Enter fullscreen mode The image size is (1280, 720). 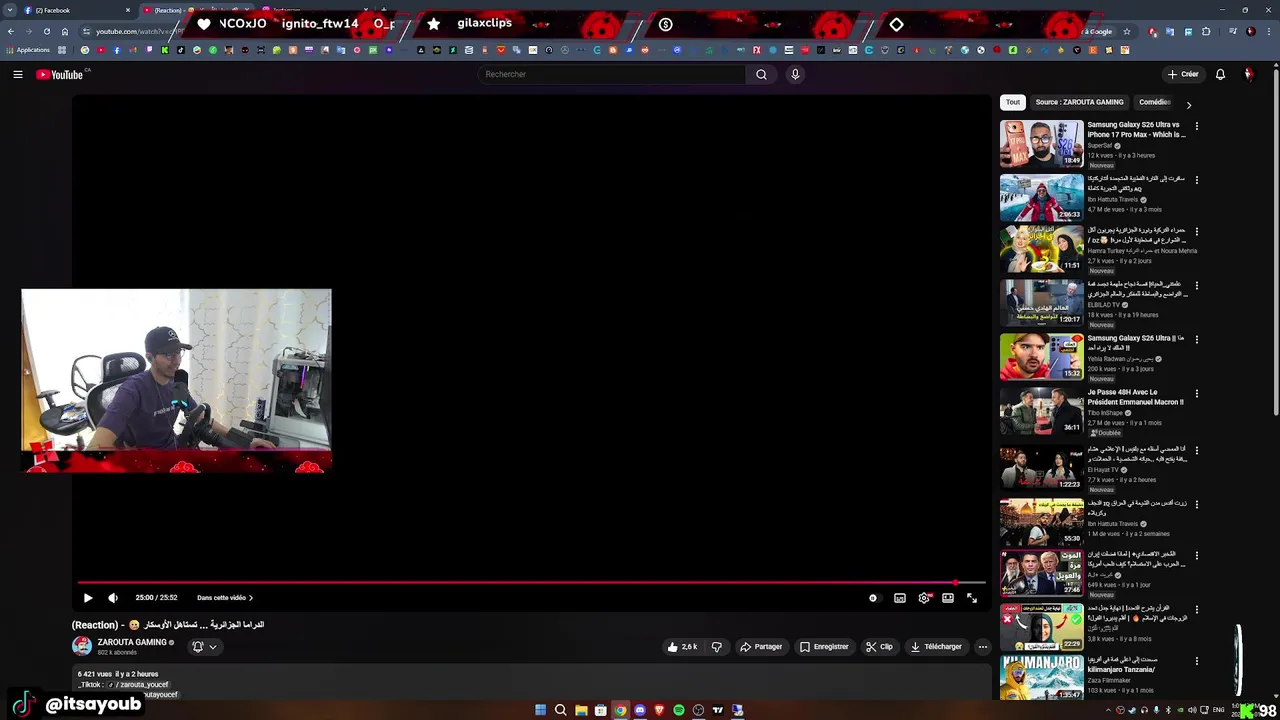coord(972,598)
